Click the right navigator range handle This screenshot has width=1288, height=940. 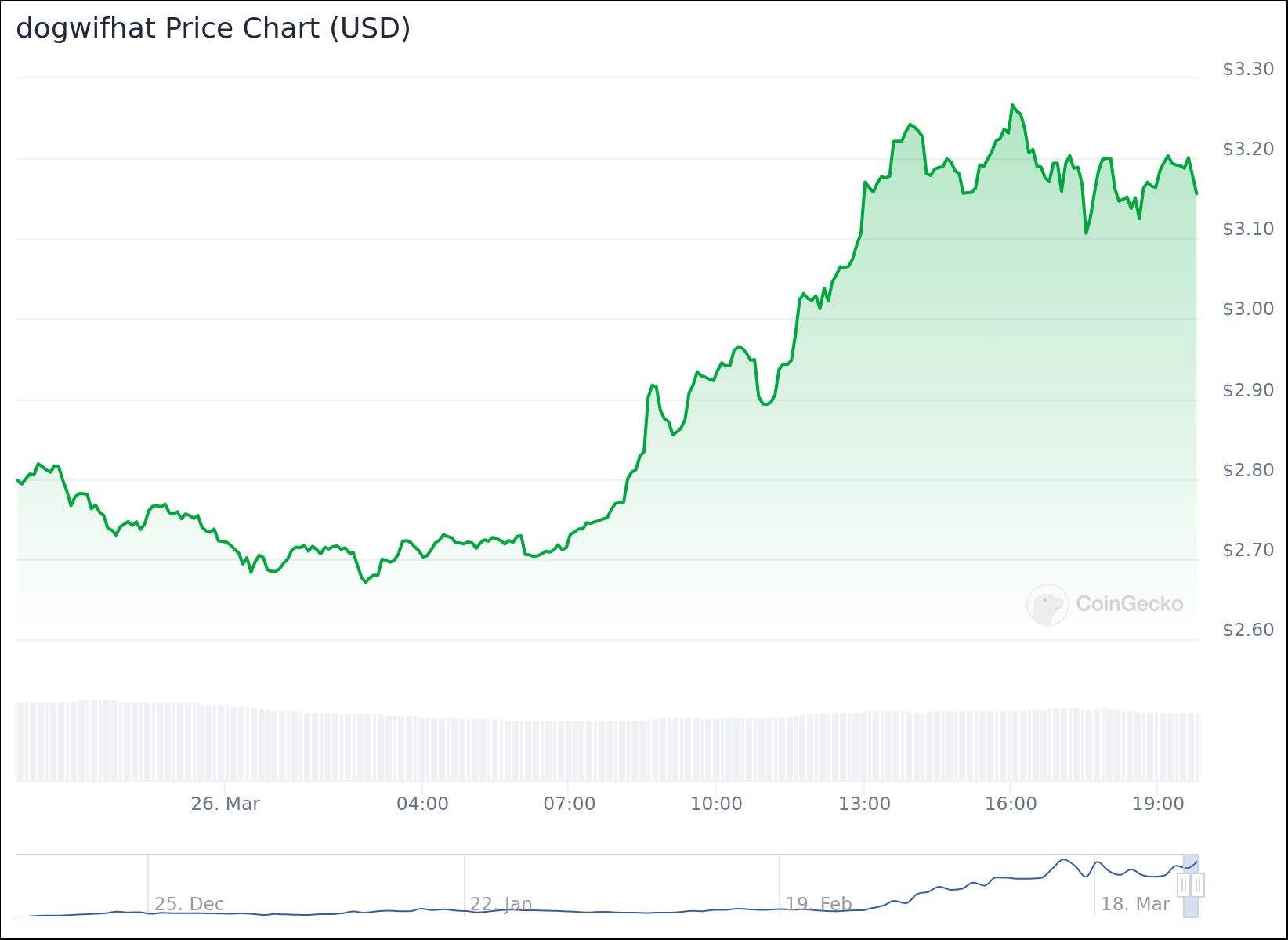coord(1198,885)
